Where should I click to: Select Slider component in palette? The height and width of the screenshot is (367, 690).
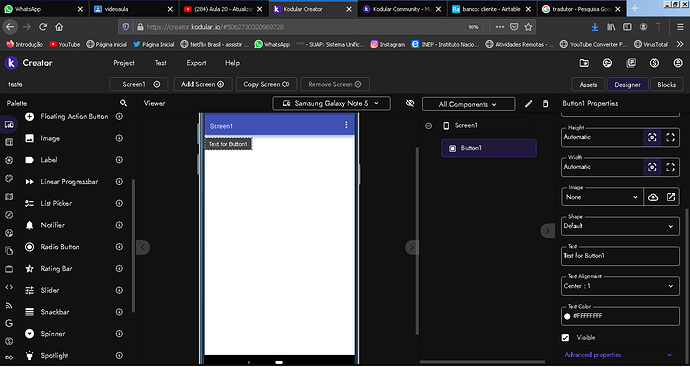75,290
